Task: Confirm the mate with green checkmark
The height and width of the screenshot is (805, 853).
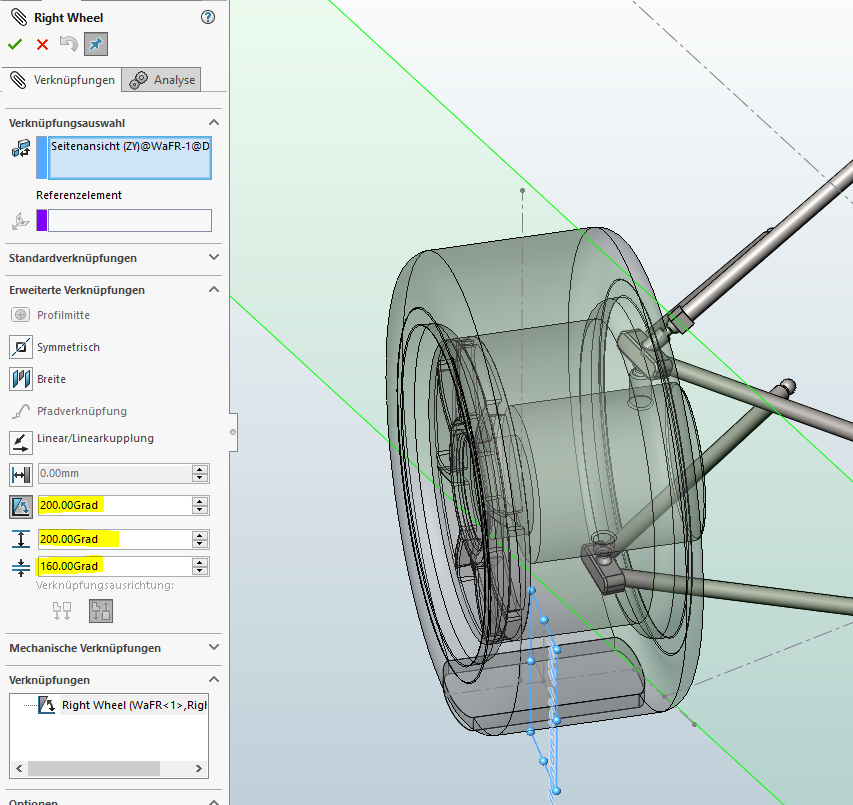Action: tap(15, 44)
